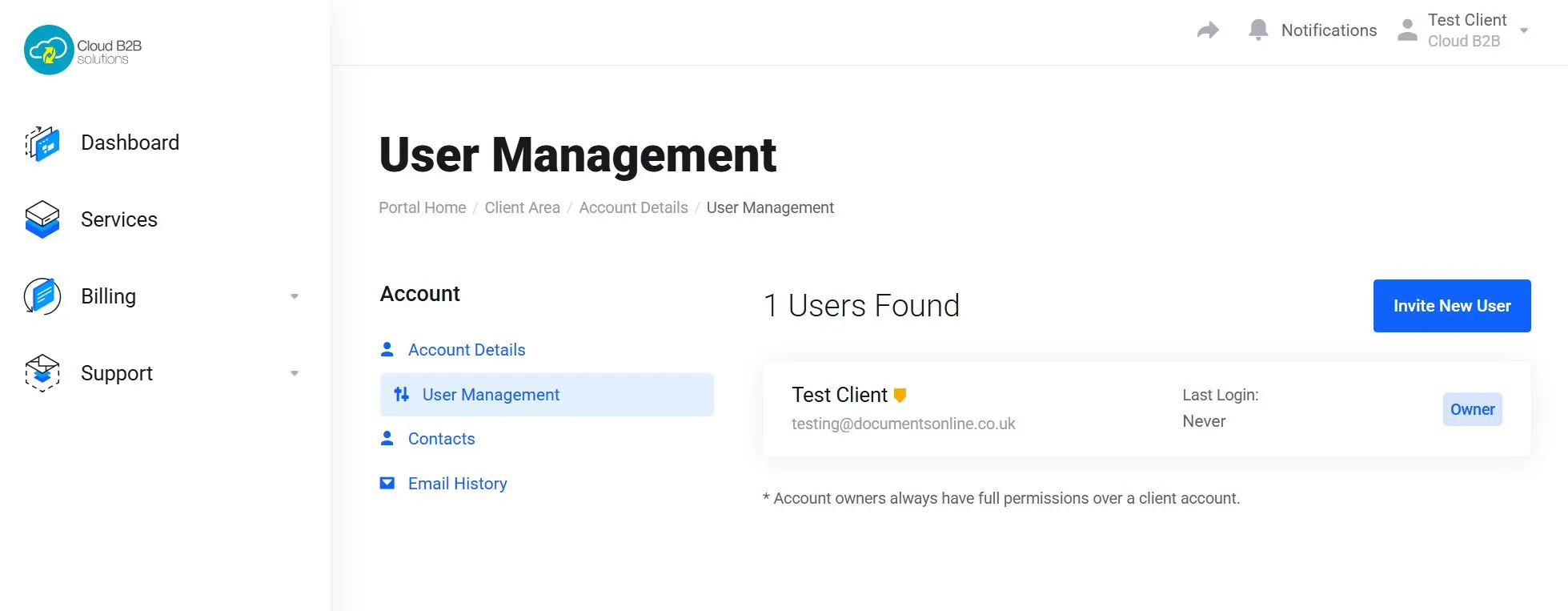
Task: Click the Portal Home breadcrumb
Action: click(x=423, y=207)
